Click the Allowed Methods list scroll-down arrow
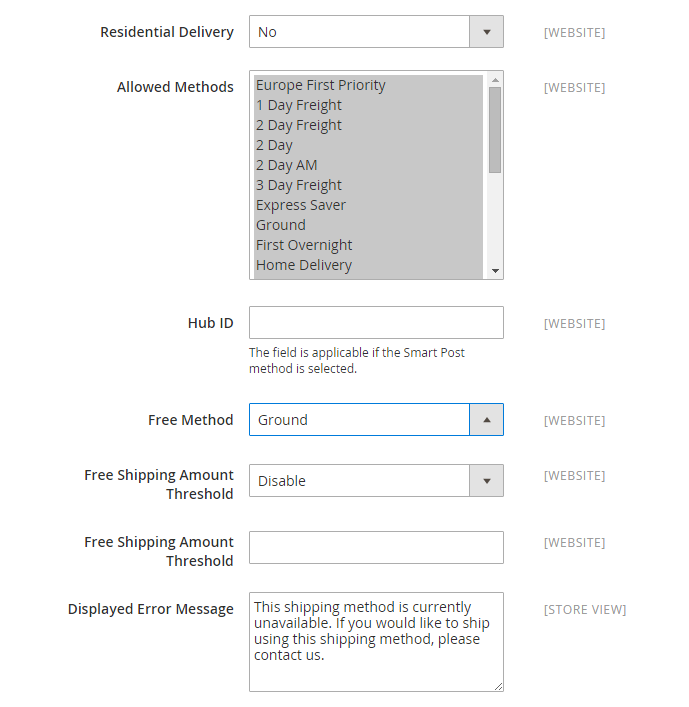The image size is (689, 707). [495, 271]
